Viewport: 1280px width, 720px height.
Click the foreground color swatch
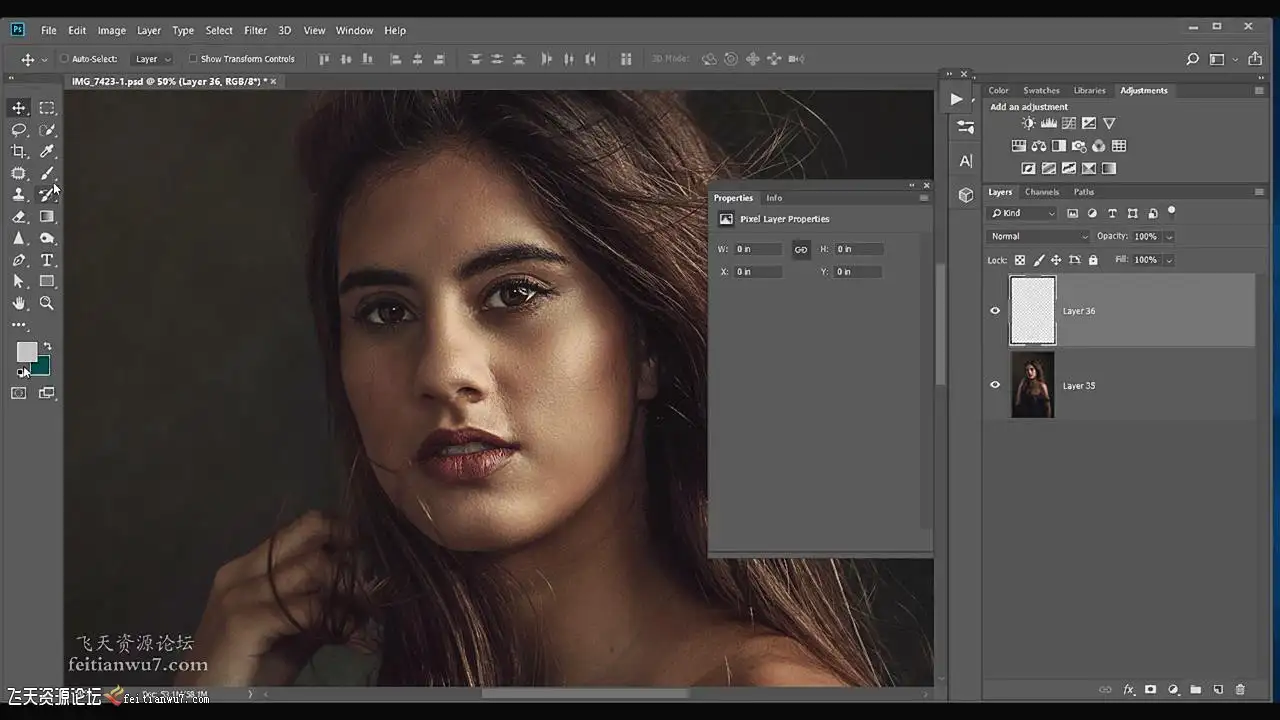(x=26, y=352)
